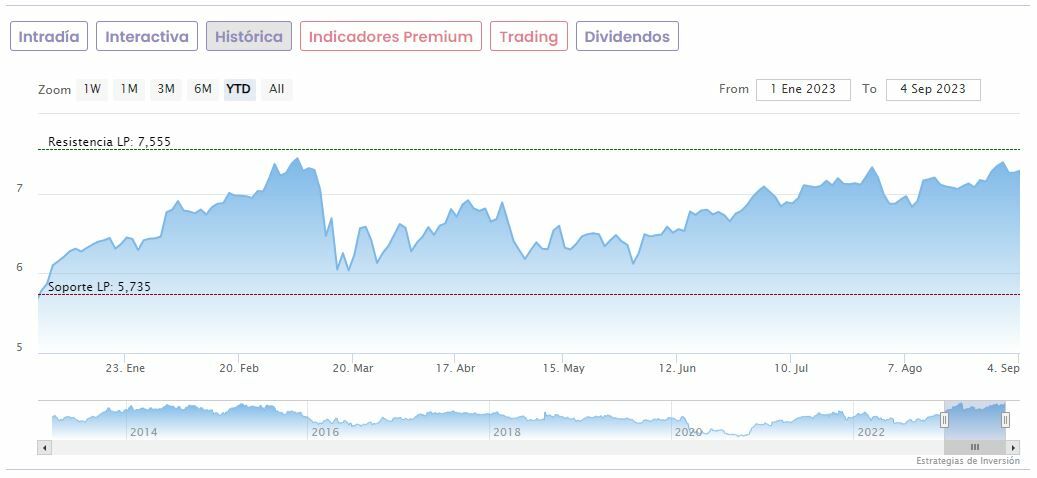The image size is (1037, 478).
Task: Zoom chart to 6M
Action: coord(203,89)
